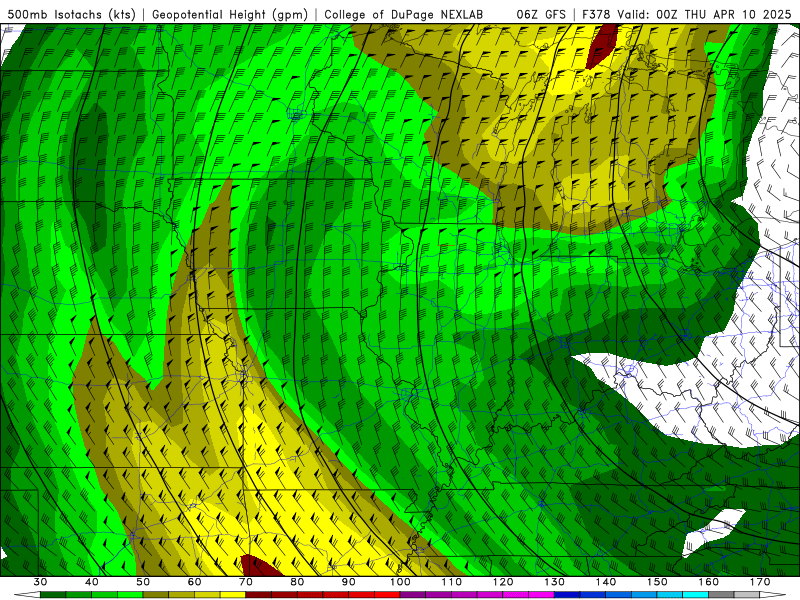Click the '70' label on the color scale
800x600 pixels.
pos(246,582)
